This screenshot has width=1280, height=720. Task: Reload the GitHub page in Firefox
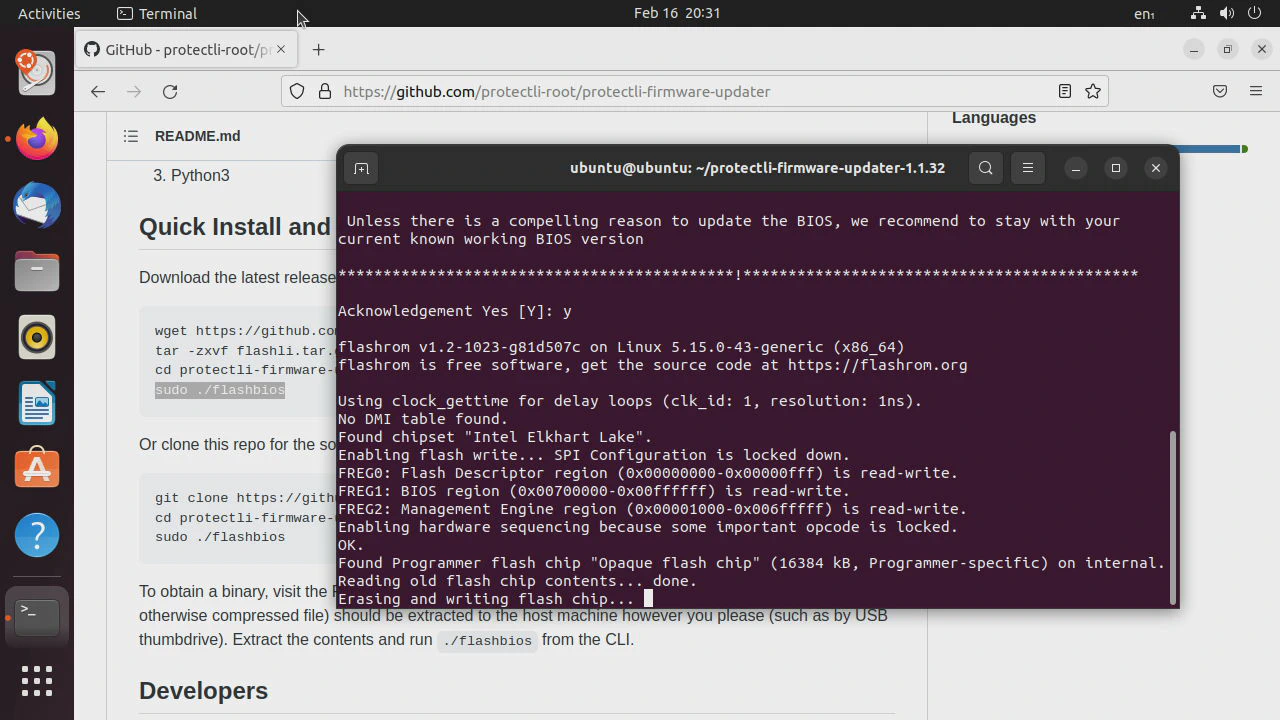click(x=170, y=91)
